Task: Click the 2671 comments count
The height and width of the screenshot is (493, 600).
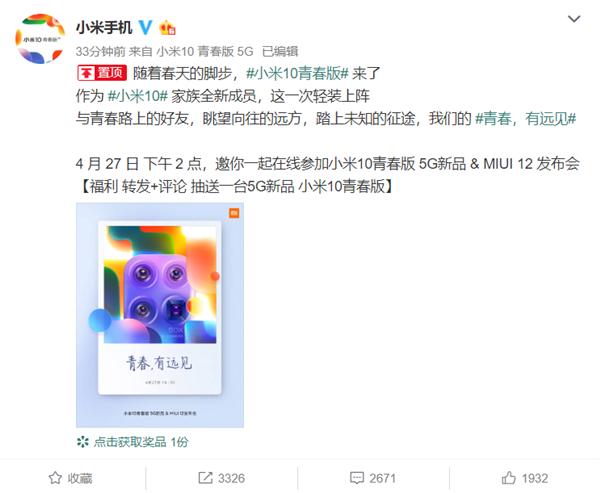Action: (x=382, y=478)
